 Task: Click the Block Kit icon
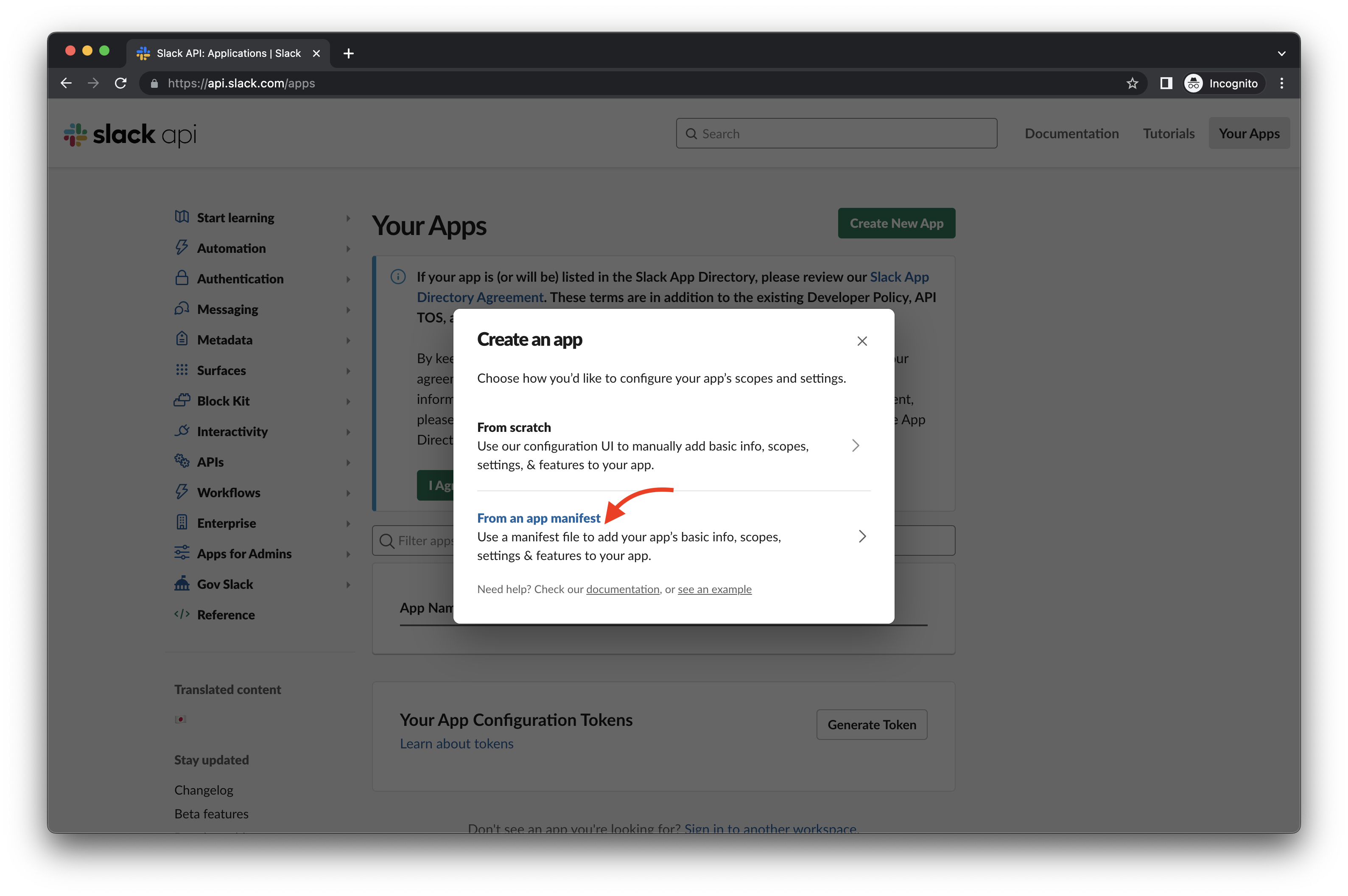(x=182, y=400)
